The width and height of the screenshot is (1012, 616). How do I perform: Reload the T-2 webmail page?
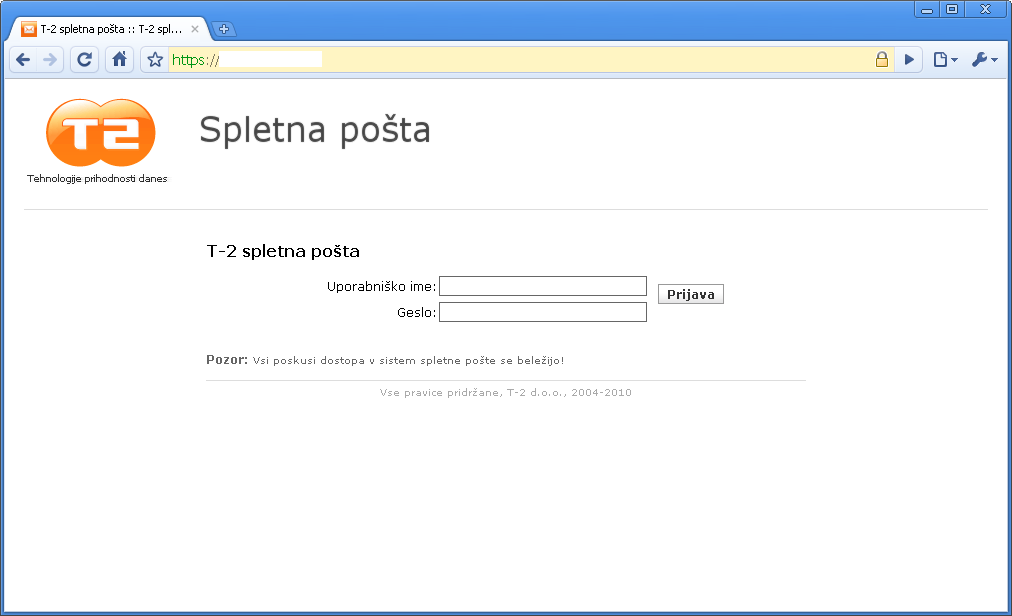pos(85,60)
